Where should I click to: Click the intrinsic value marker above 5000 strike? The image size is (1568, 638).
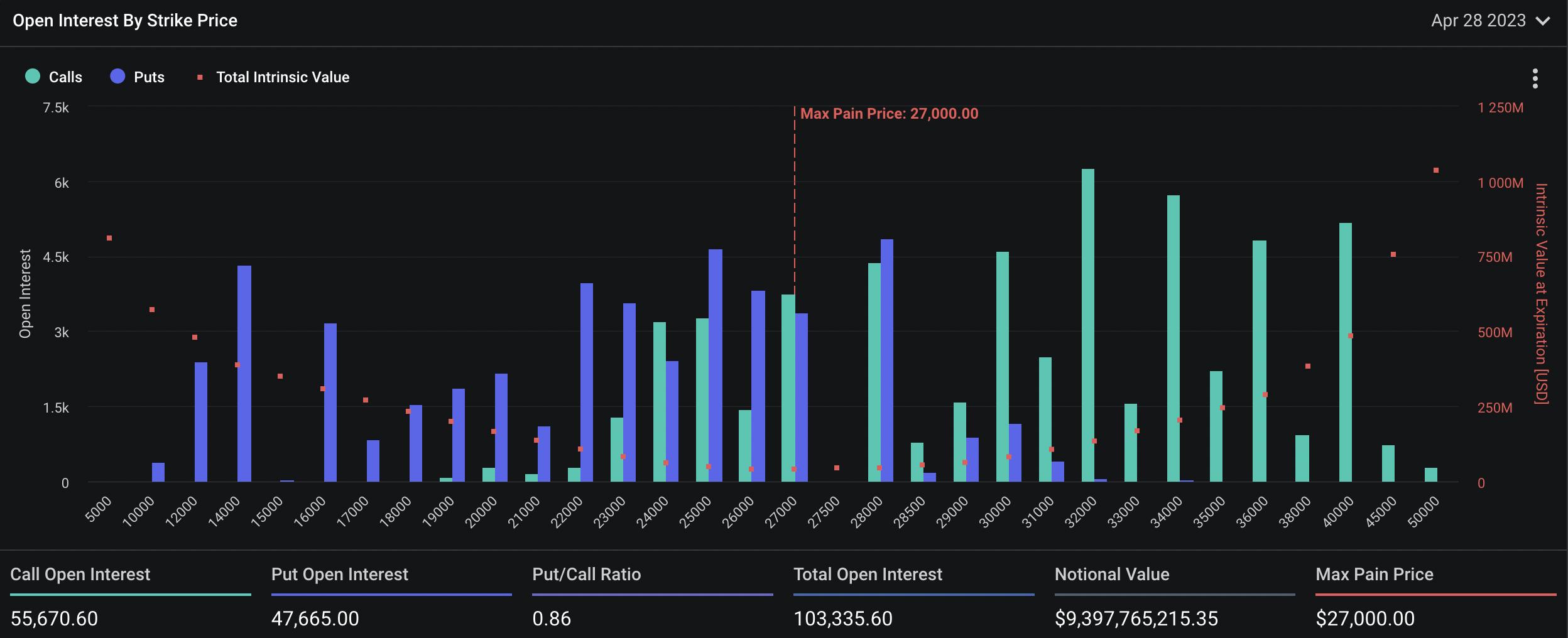(109, 238)
